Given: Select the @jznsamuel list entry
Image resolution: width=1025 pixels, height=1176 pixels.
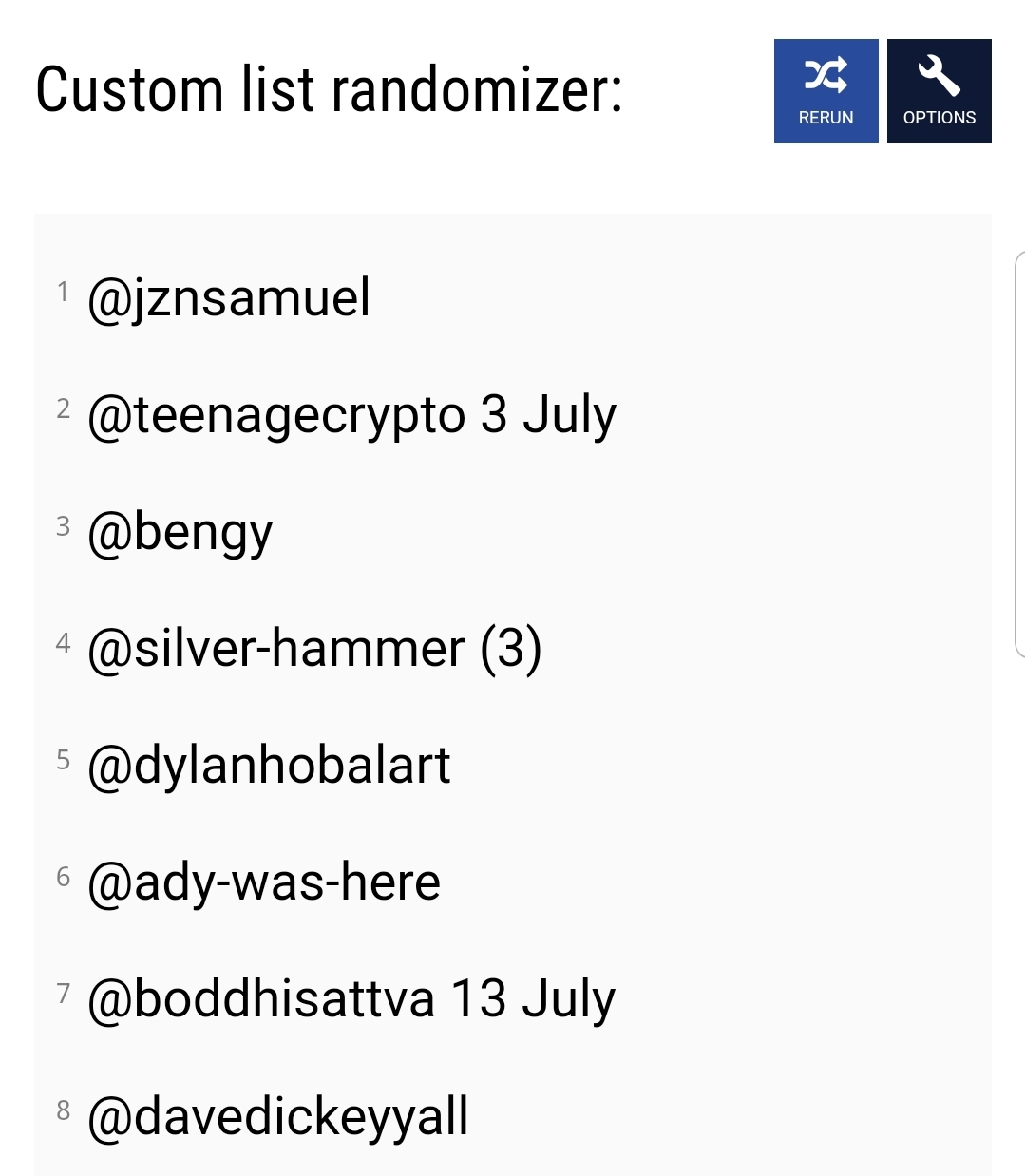Looking at the screenshot, I should tap(229, 298).
